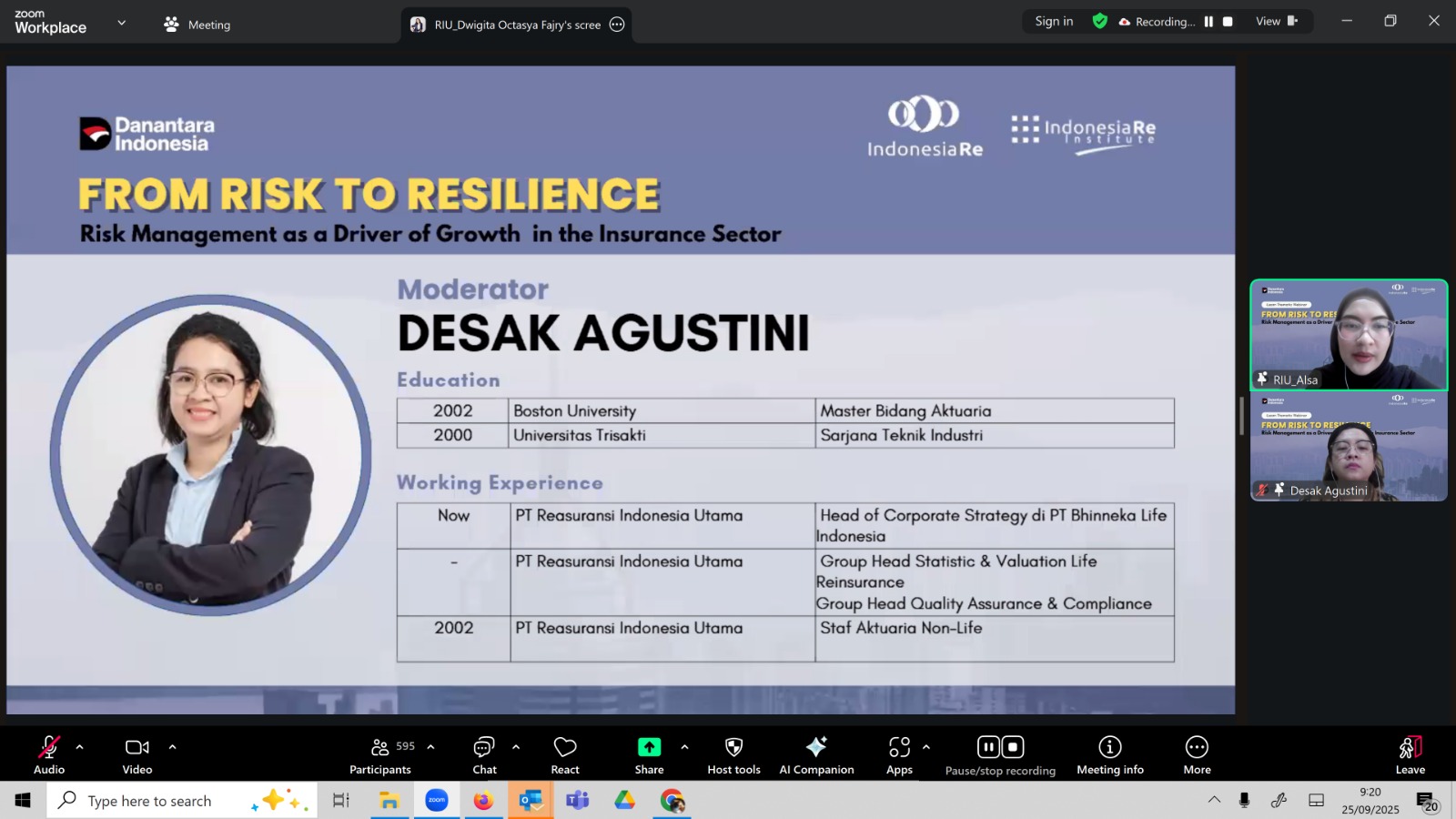Viewport: 1456px width, 819px height.
Task: Open Zoom Workplace dropdown chevron
Action: (122, 23)
